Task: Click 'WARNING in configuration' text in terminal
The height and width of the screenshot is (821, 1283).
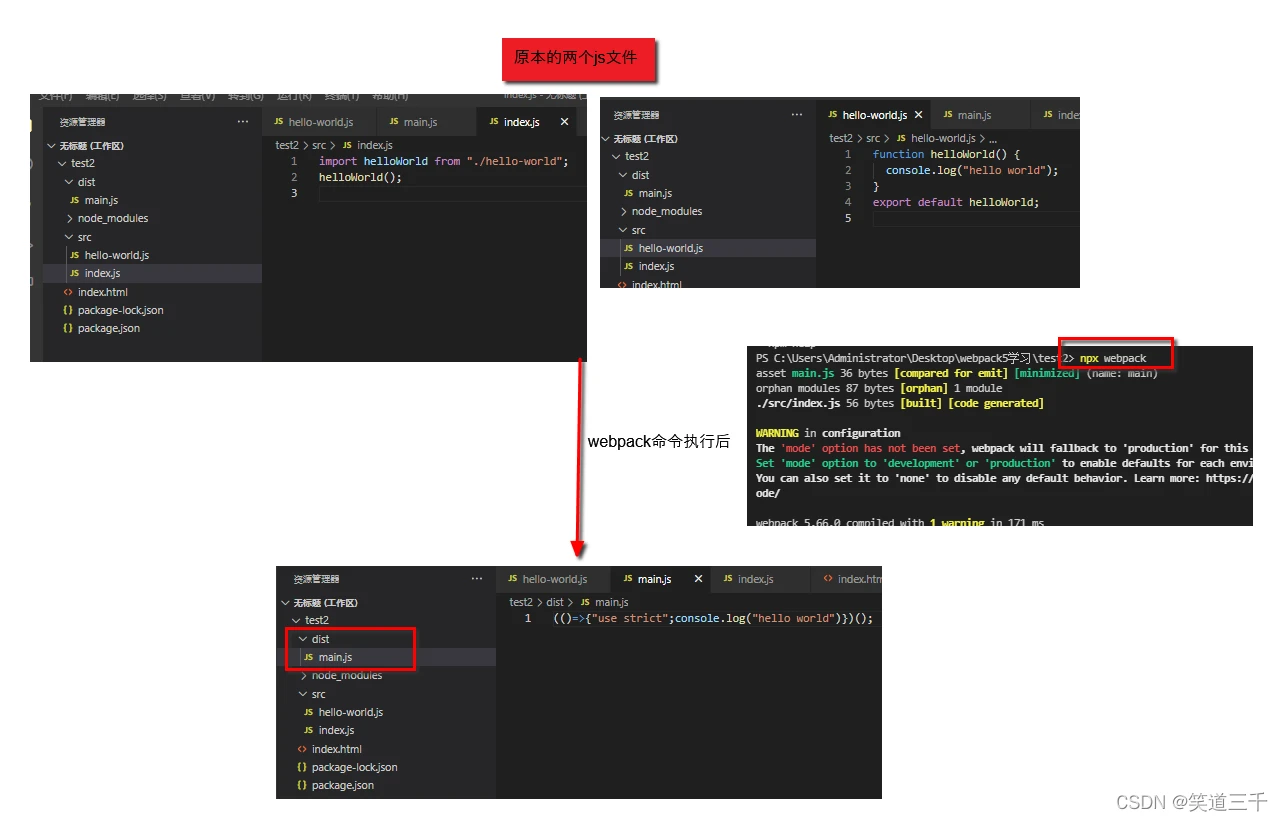Action: (x=828, y=433)
